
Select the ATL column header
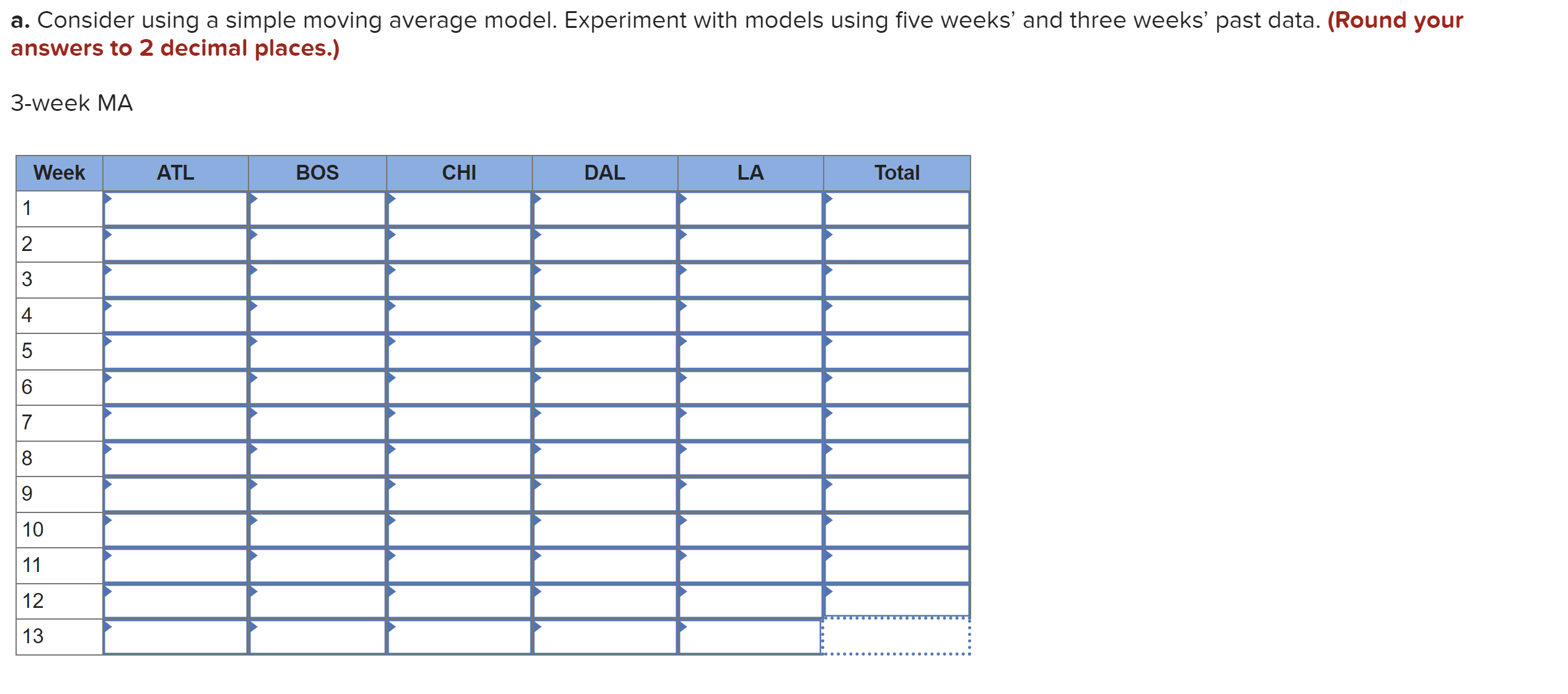(x=175, y=173)
